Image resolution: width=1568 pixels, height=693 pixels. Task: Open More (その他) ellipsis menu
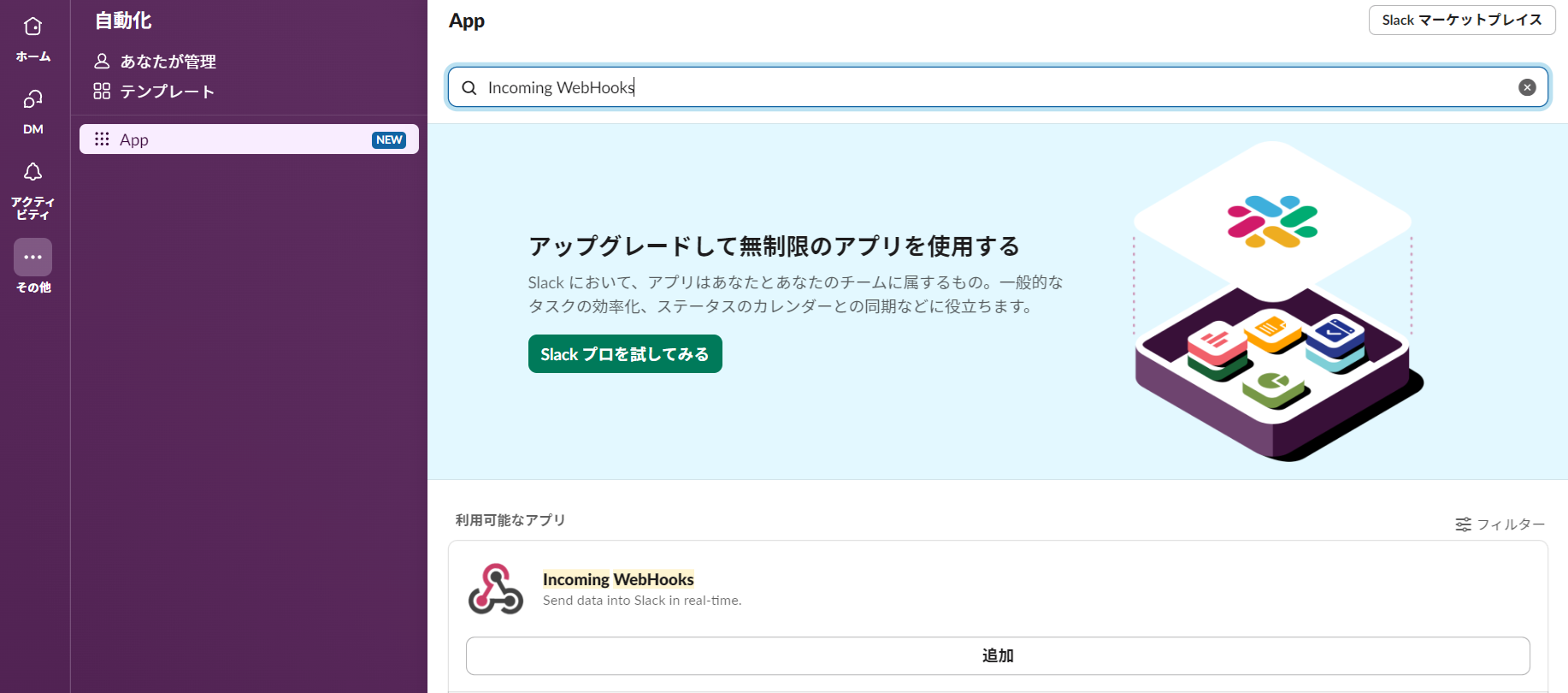(x=32, y=257)
